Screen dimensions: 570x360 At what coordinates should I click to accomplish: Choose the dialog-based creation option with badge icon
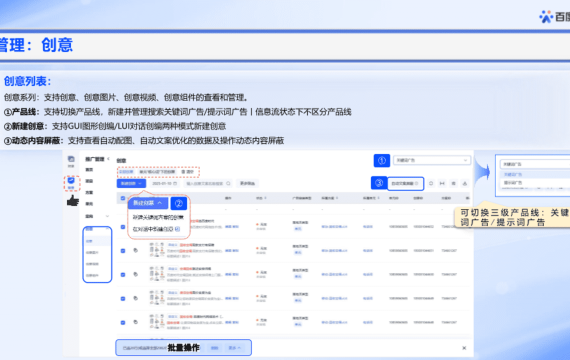coord(157,229)
